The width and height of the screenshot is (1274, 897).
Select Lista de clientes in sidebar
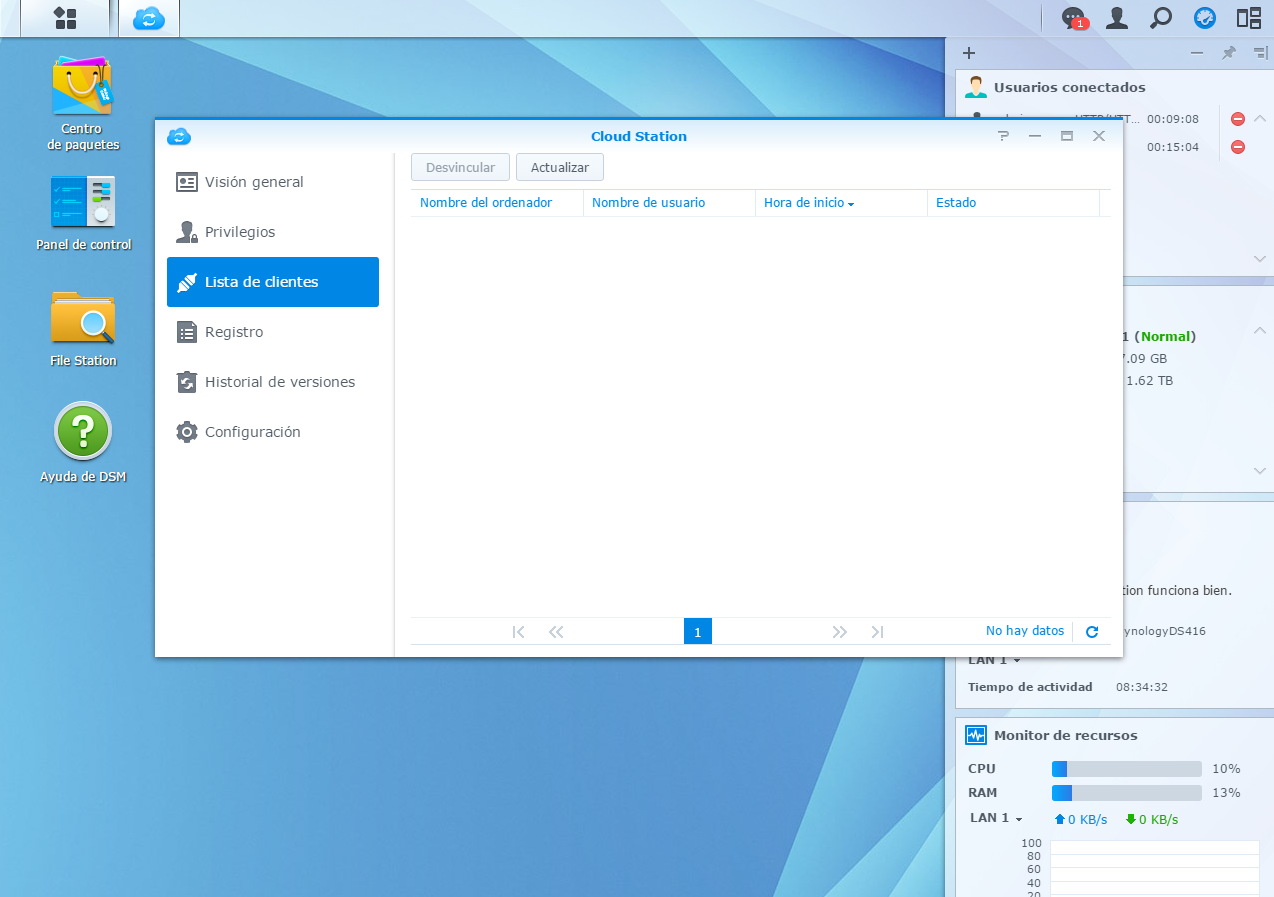[273, 282]
